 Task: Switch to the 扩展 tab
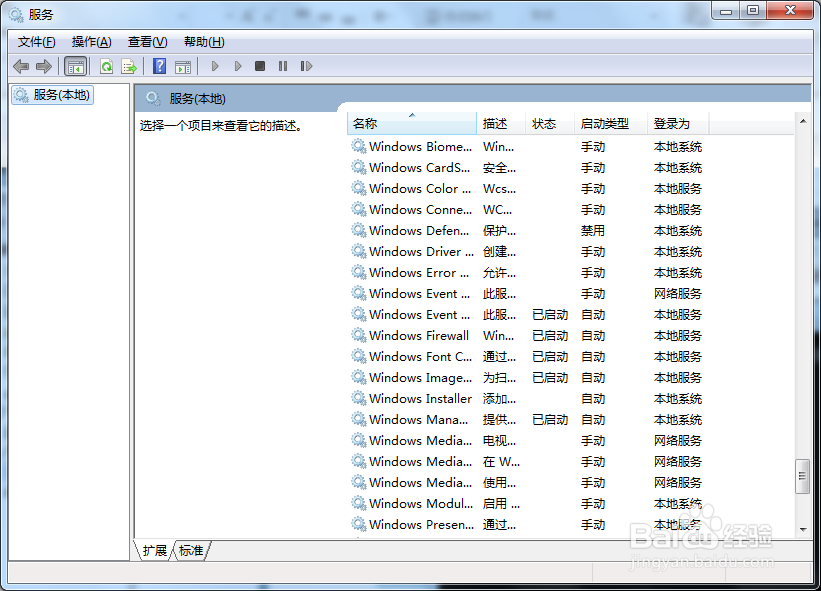tap(154, 550)
